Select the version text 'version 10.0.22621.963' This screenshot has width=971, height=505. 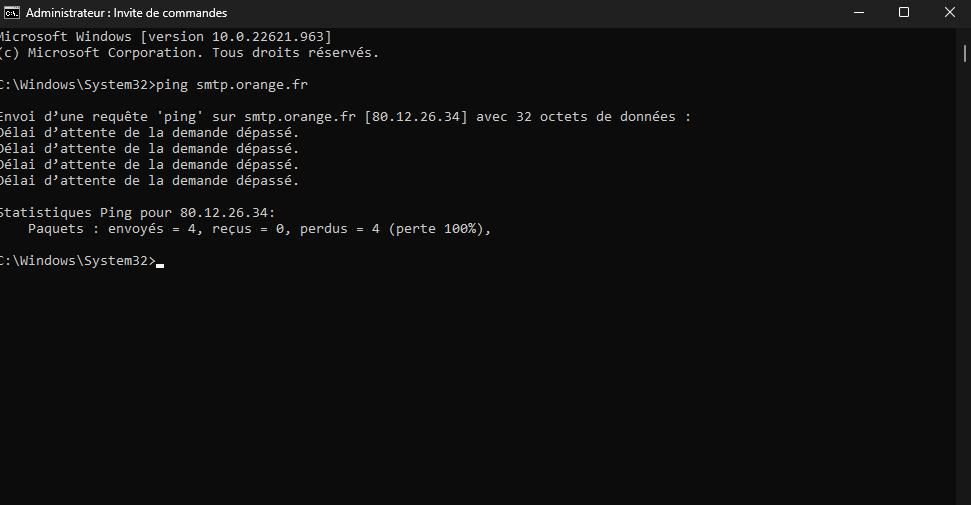click(x=237, y=37)
